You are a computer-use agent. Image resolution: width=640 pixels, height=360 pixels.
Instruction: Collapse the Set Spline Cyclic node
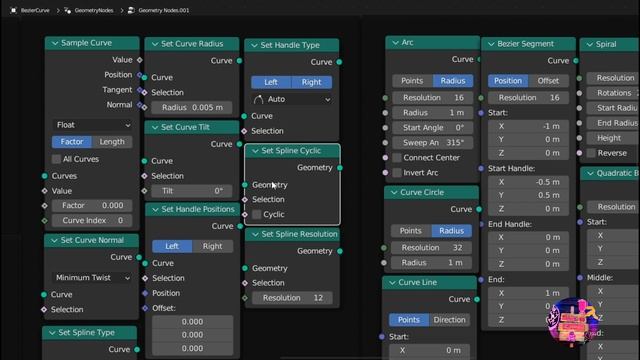[255, 151]
